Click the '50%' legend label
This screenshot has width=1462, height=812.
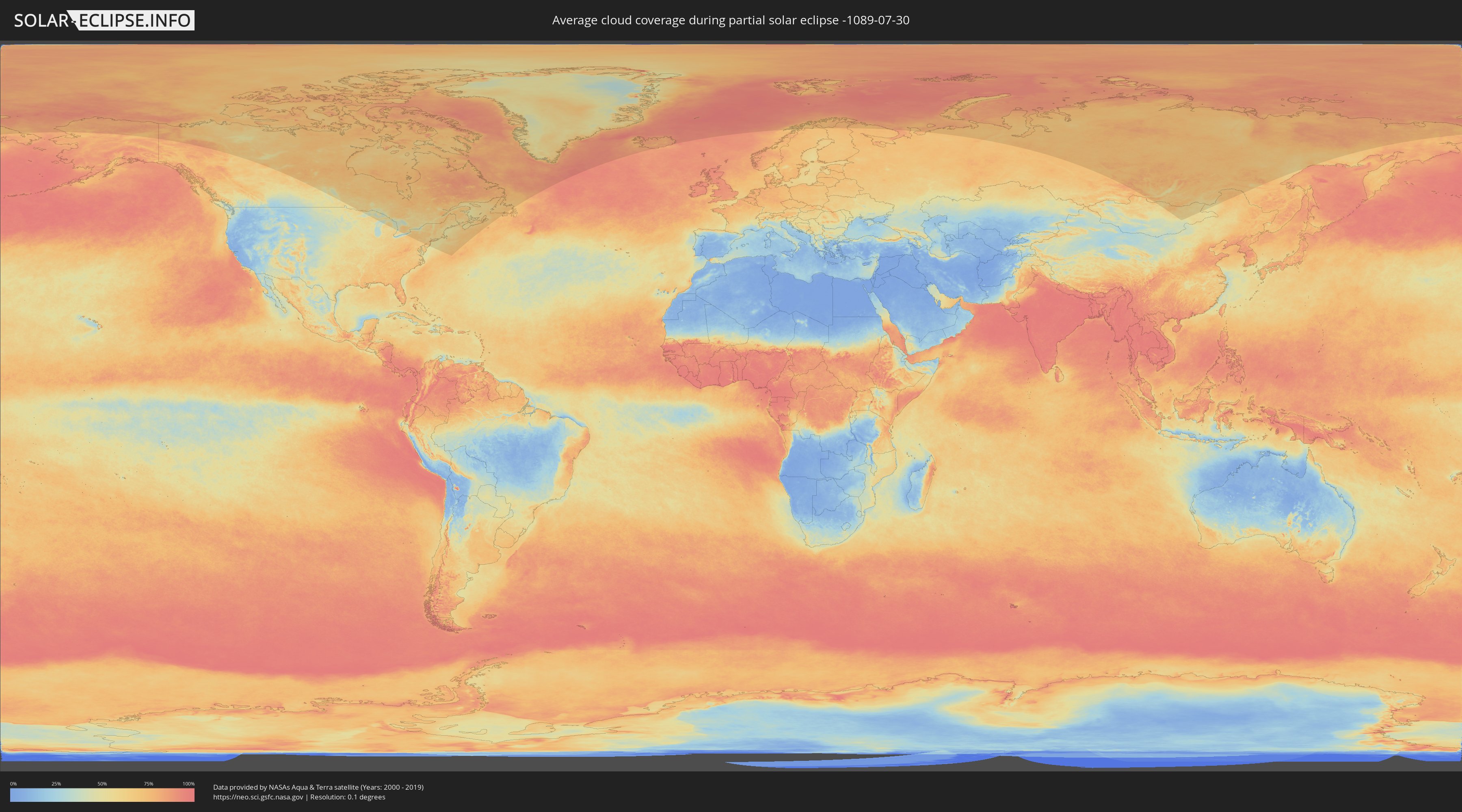tap(102, 784)
